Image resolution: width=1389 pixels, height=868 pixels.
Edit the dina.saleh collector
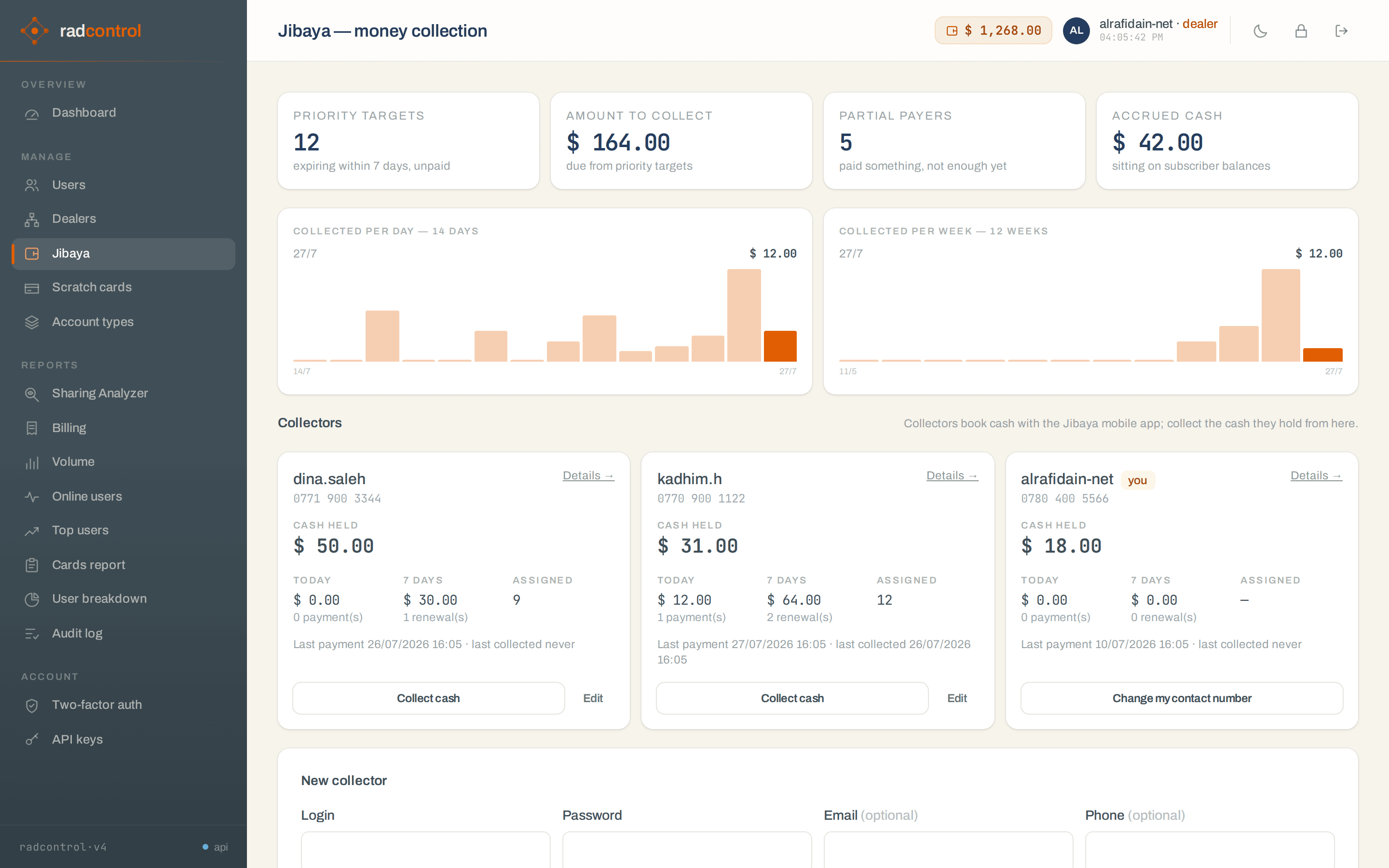[x=593, y=698]
